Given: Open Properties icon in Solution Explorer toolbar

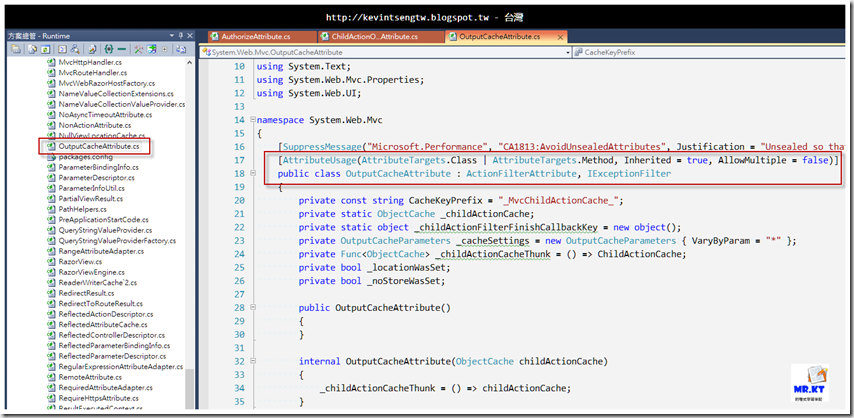Looking at the screenshot, I should coord(16,49).
